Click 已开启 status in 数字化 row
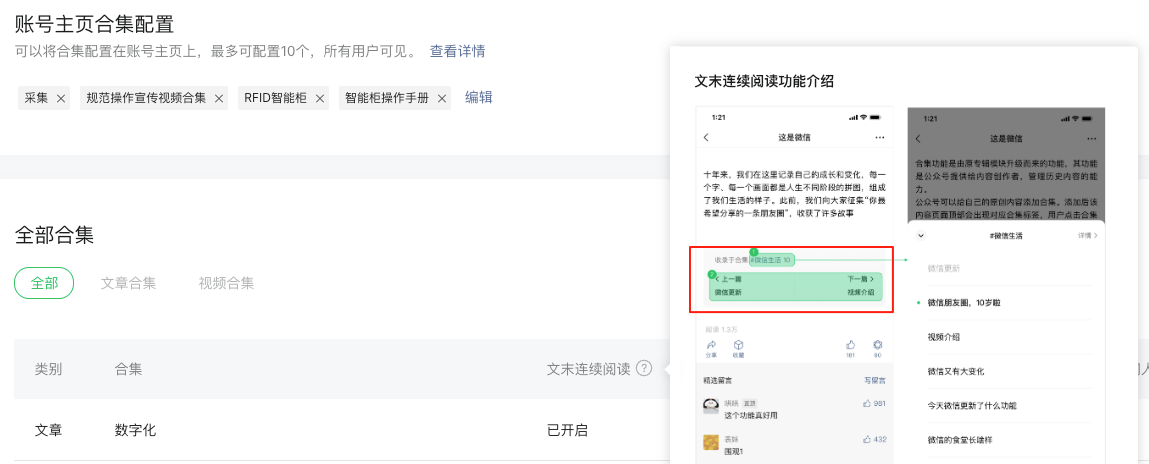Image resolution: width=1149 pixels, height=464 pixels. coord(567,430)
